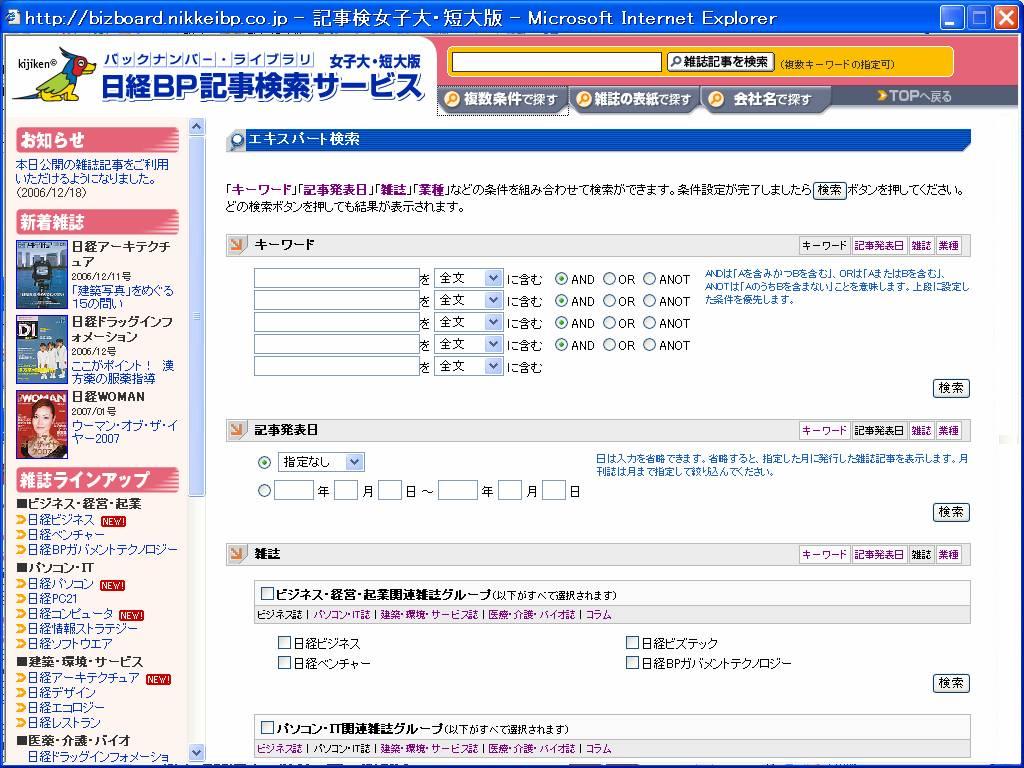Check the パソコン・IT関連雑誌グループ checkbox
The width and height of the screenshot is (1024, 768).
(267, 728)
